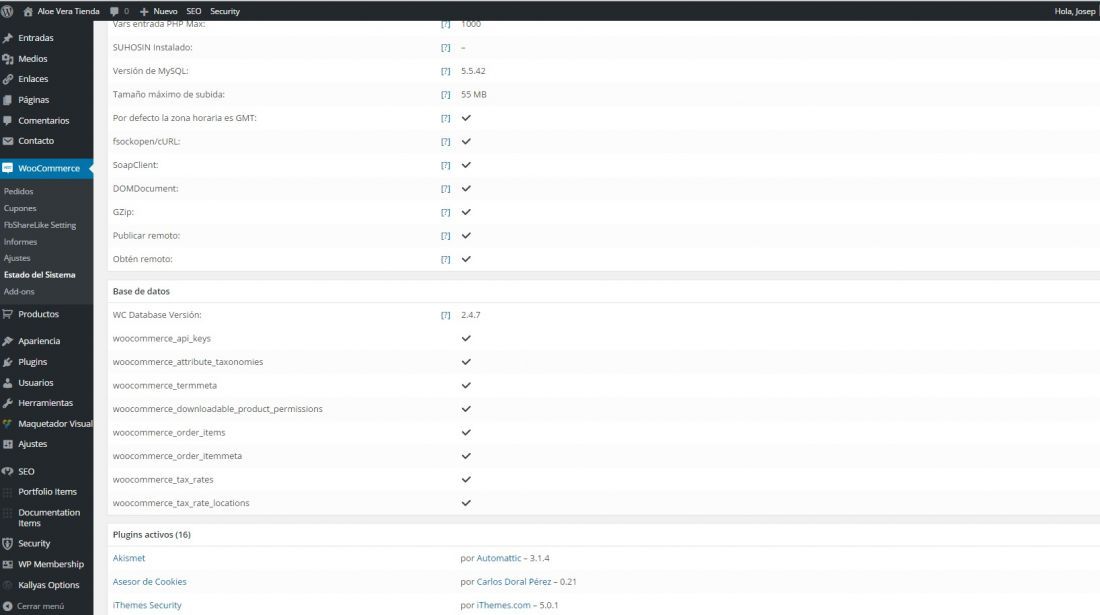Click the WooCommerce sidebar icon
This screenshot has width=1100, height=615.
coord(8,168)
